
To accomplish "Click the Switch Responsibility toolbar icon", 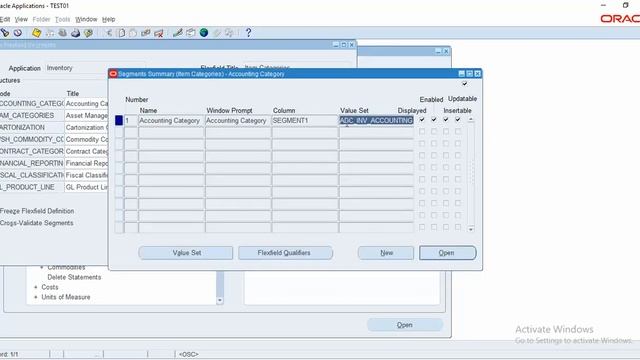I will [x=62, y=33].
